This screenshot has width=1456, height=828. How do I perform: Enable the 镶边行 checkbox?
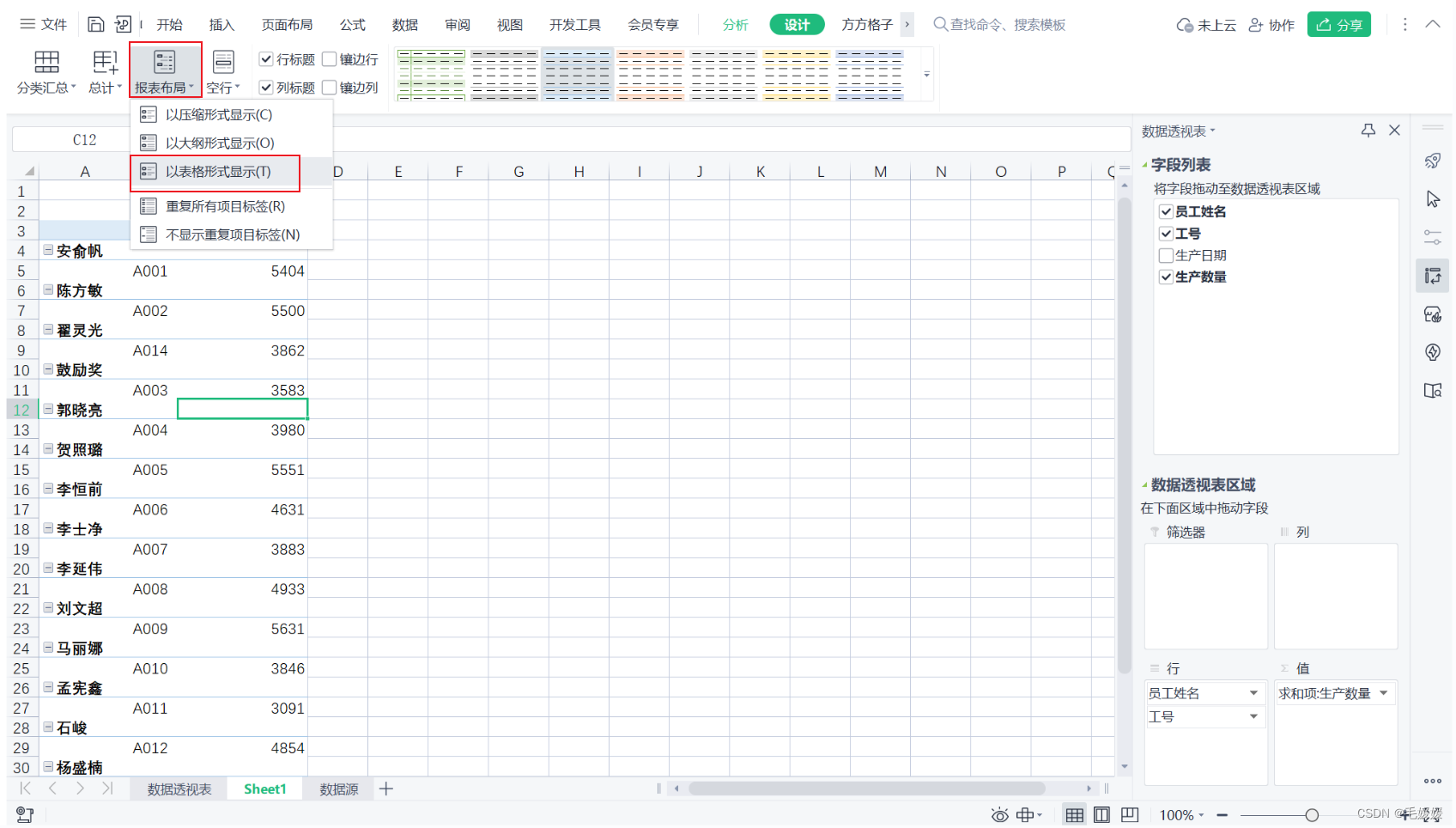click(330, 59)
